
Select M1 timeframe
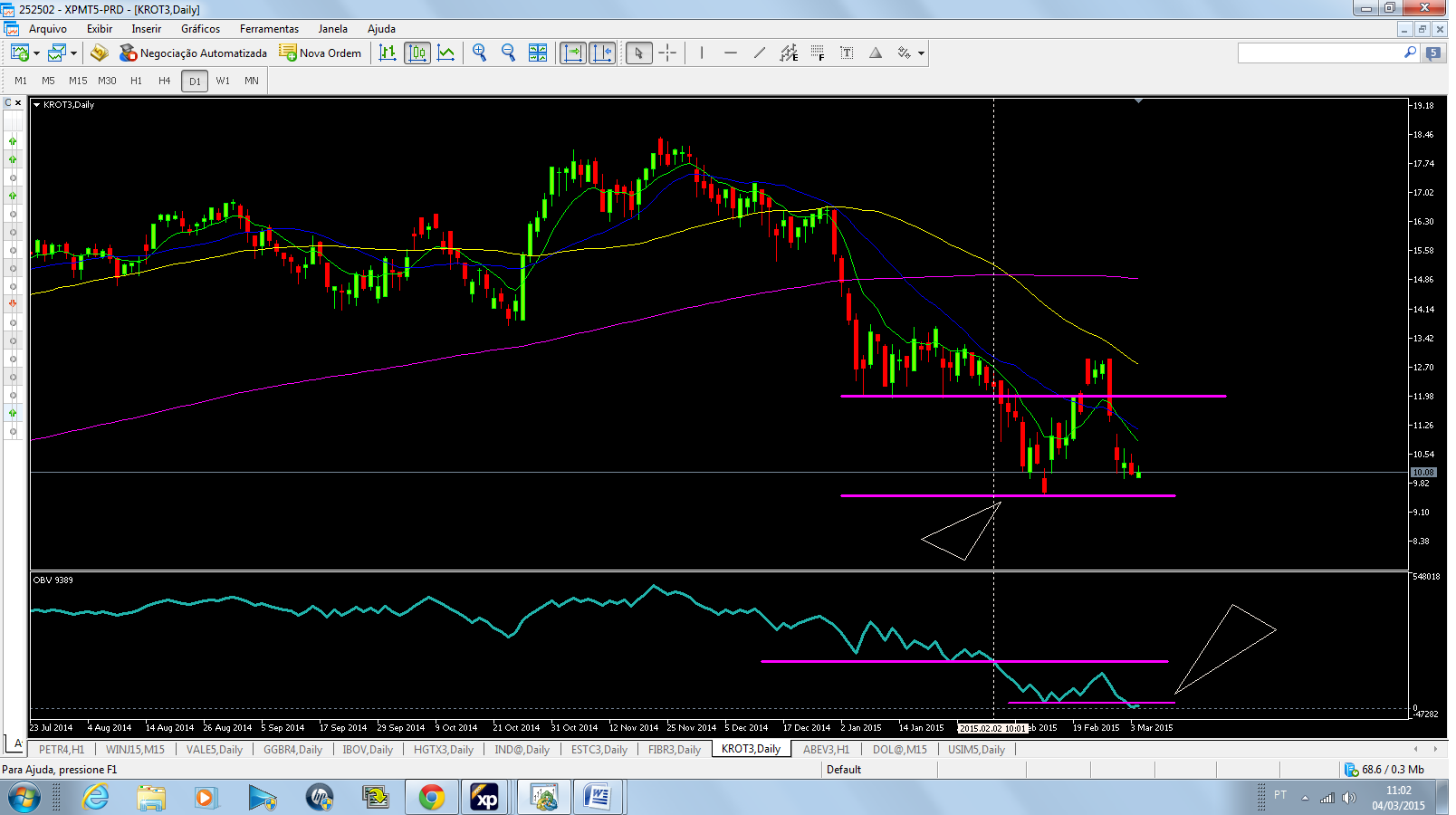pyautogui.click(x=21, y=81)
